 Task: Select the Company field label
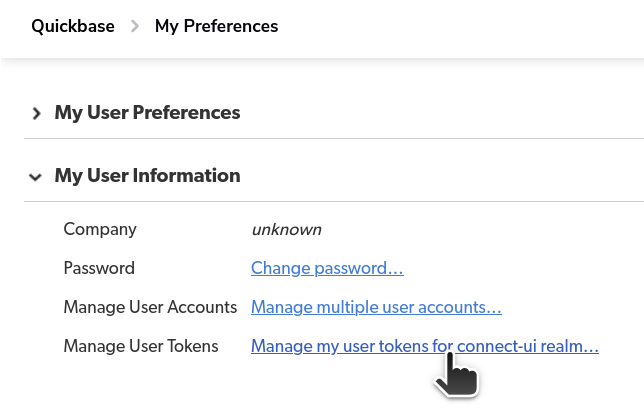tap(100, 229)
